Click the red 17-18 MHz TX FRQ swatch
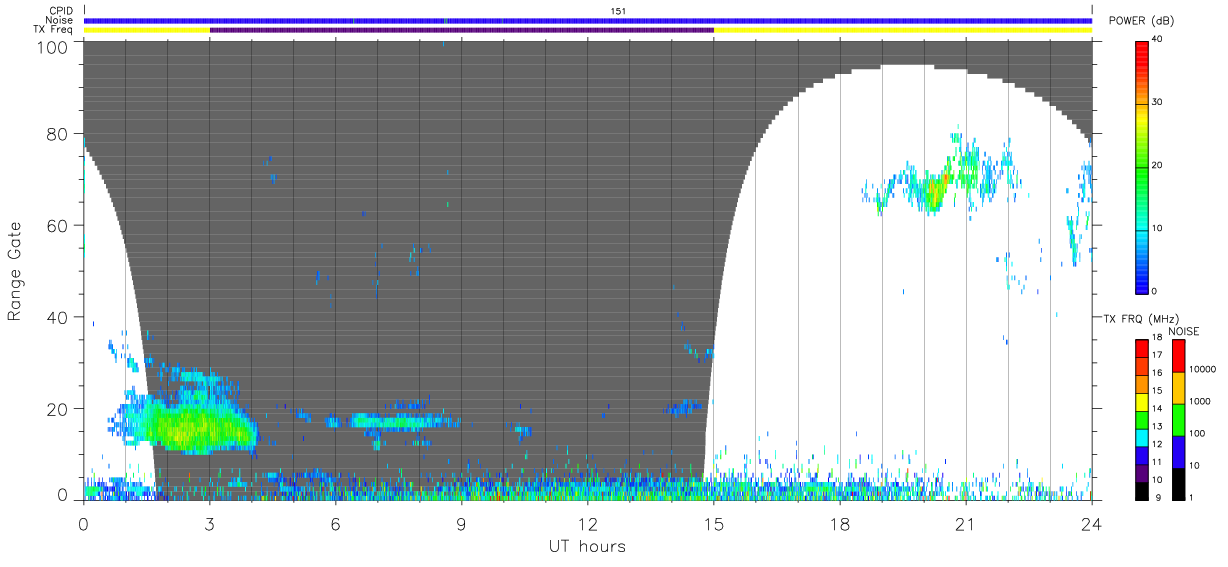 pyautogui.click(x=1141, y=348)
